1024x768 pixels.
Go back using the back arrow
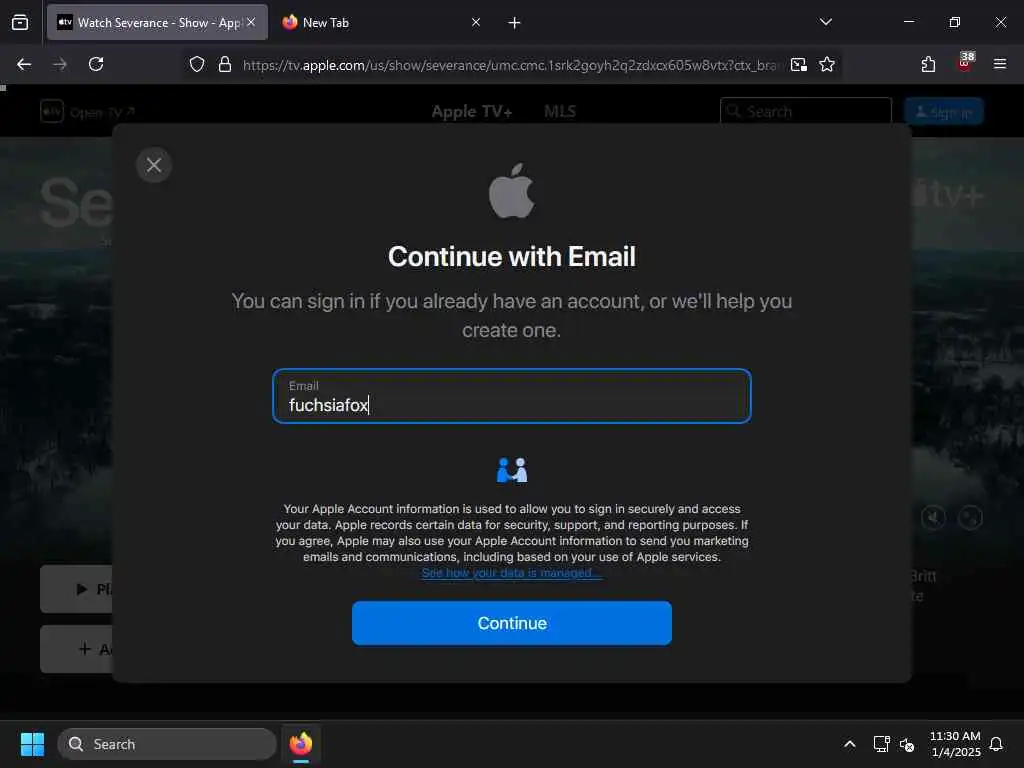click(x=24, y=64)
